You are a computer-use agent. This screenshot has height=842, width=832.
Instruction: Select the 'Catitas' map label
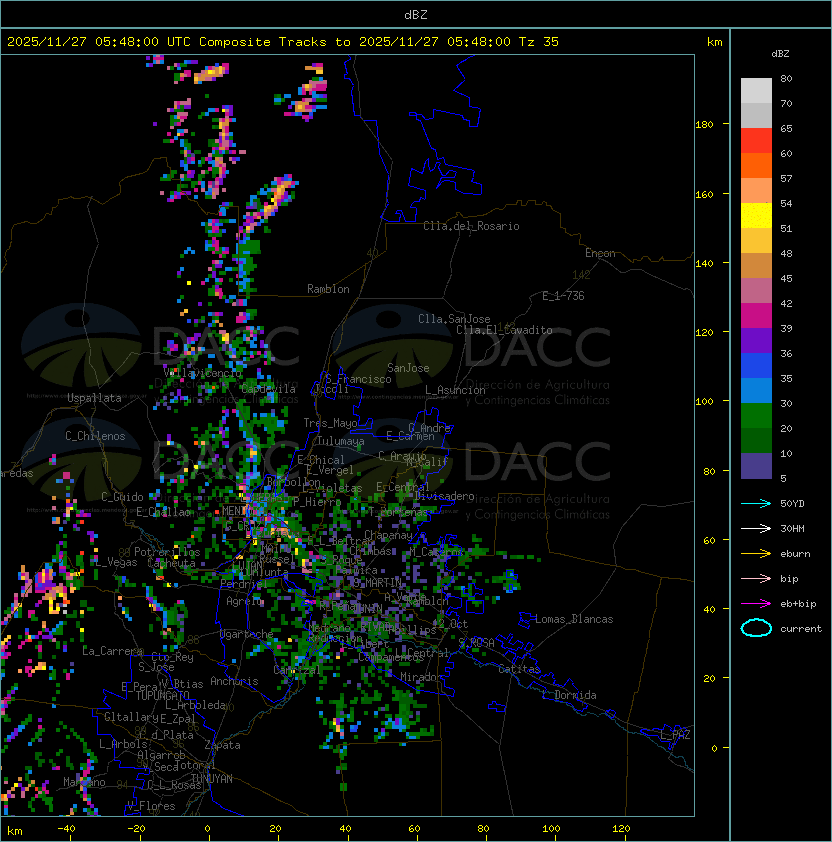pyautogui.click(x=519, y=669)
